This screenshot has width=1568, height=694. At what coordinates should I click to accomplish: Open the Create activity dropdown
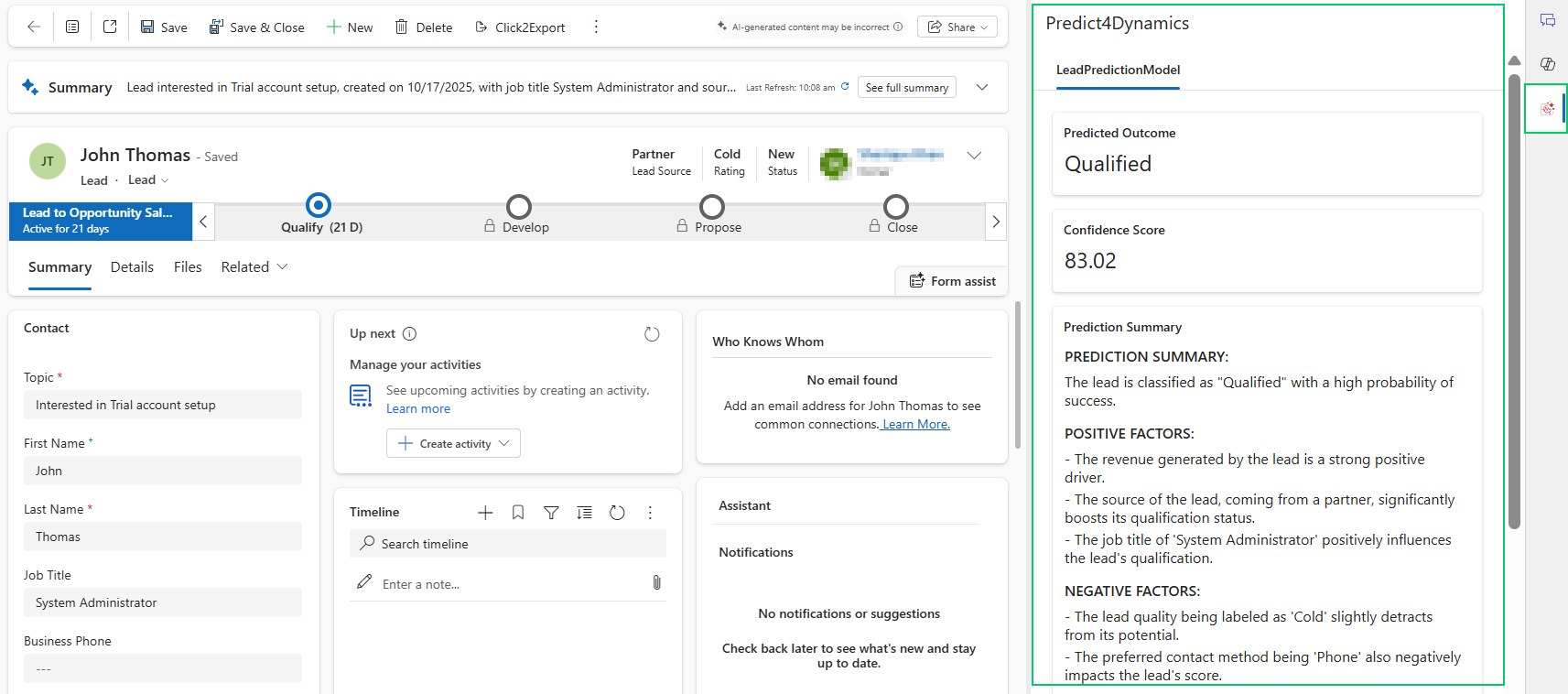click(454, 443)
